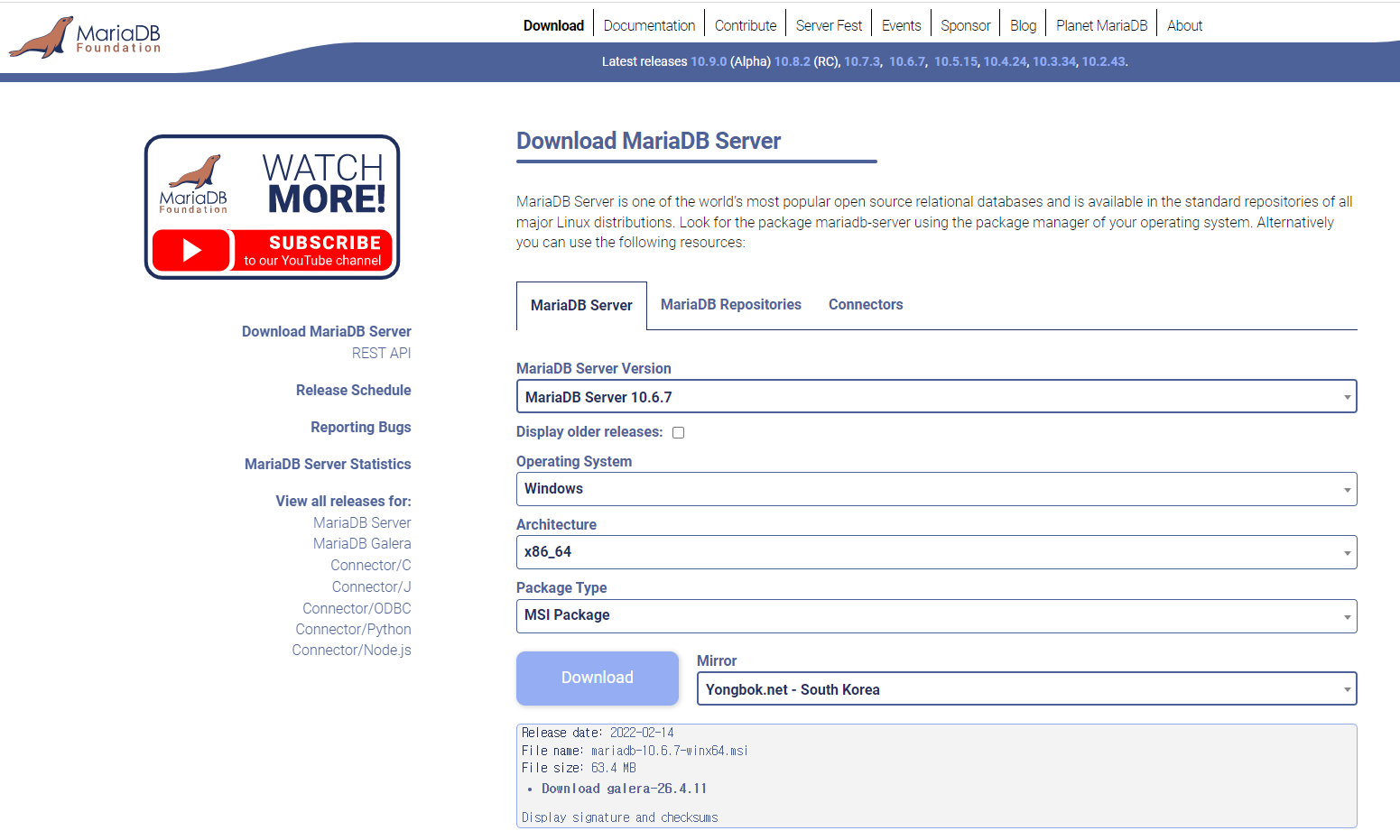Open the Download top menu item

pos(553,25)
